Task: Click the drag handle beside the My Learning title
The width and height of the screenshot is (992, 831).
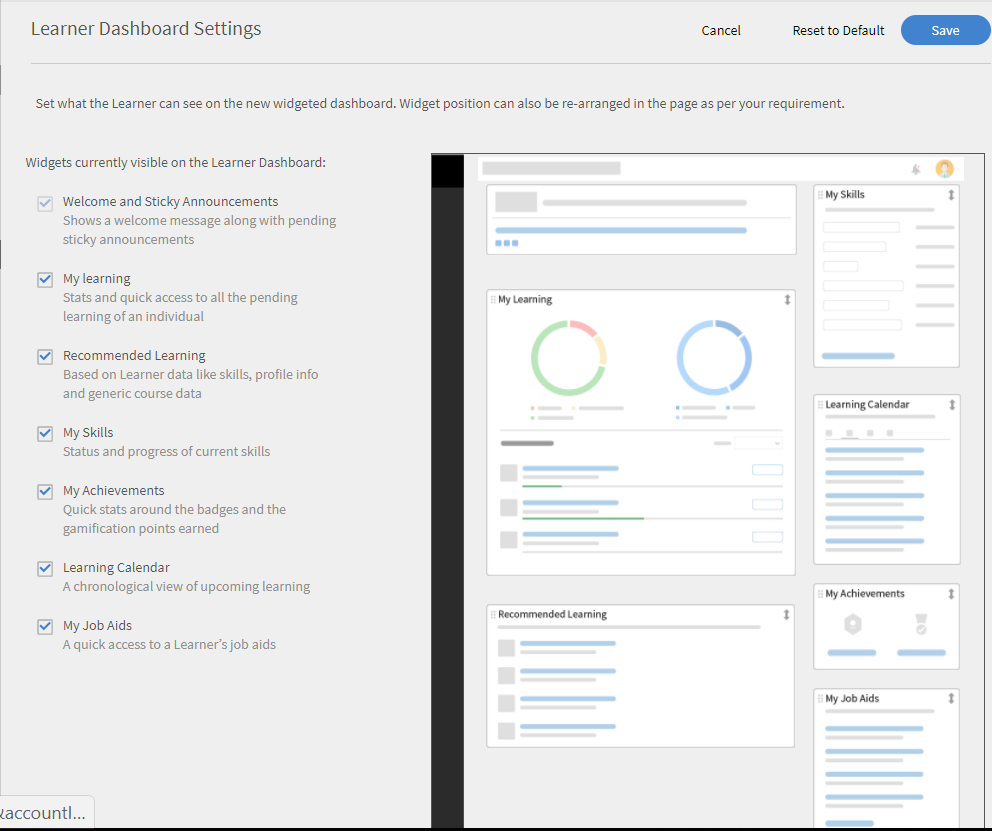Action: (x=493, y=300)
